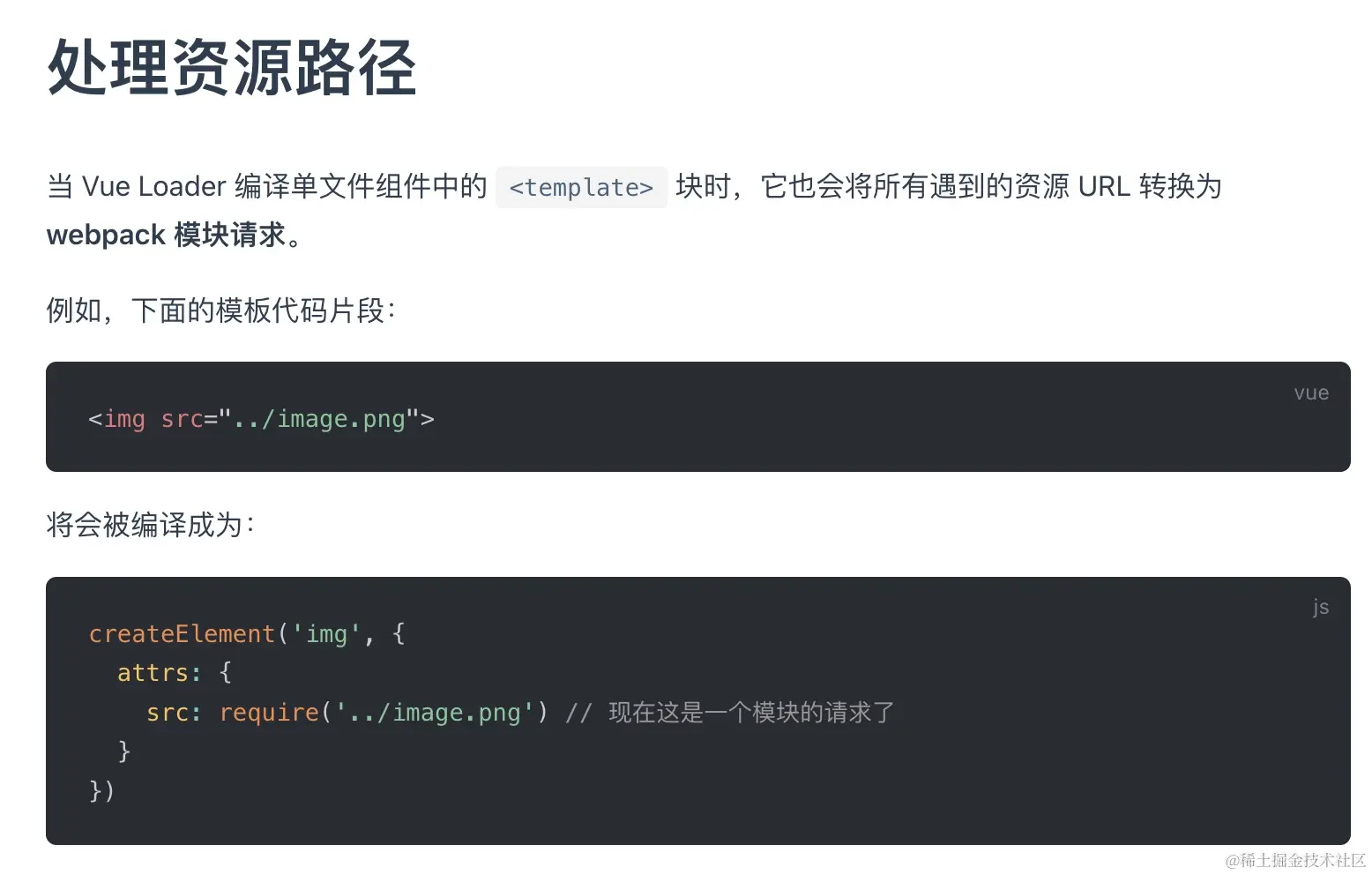Click the require keyword in the js code
This screenshot has width=1372, height=875.
[269, 712]
